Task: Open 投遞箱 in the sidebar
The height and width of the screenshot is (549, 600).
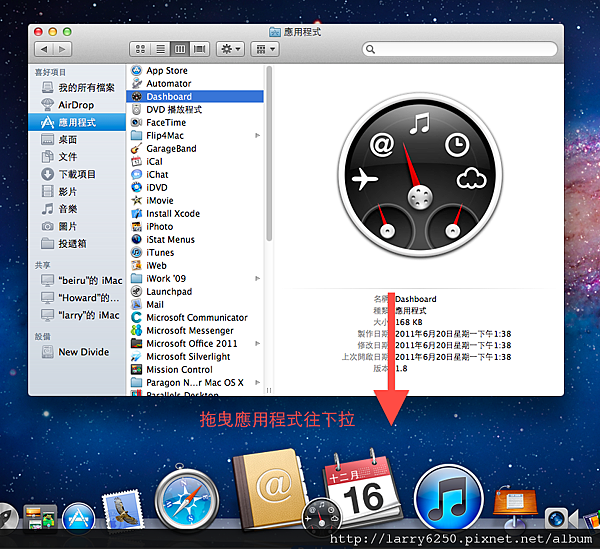Action: click(77, 244)
